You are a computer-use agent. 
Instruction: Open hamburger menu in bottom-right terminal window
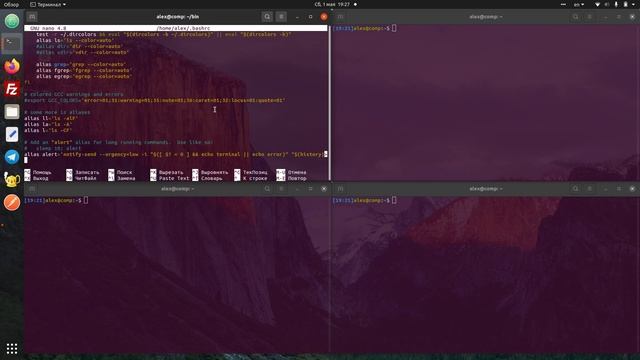tap(589, 189)
